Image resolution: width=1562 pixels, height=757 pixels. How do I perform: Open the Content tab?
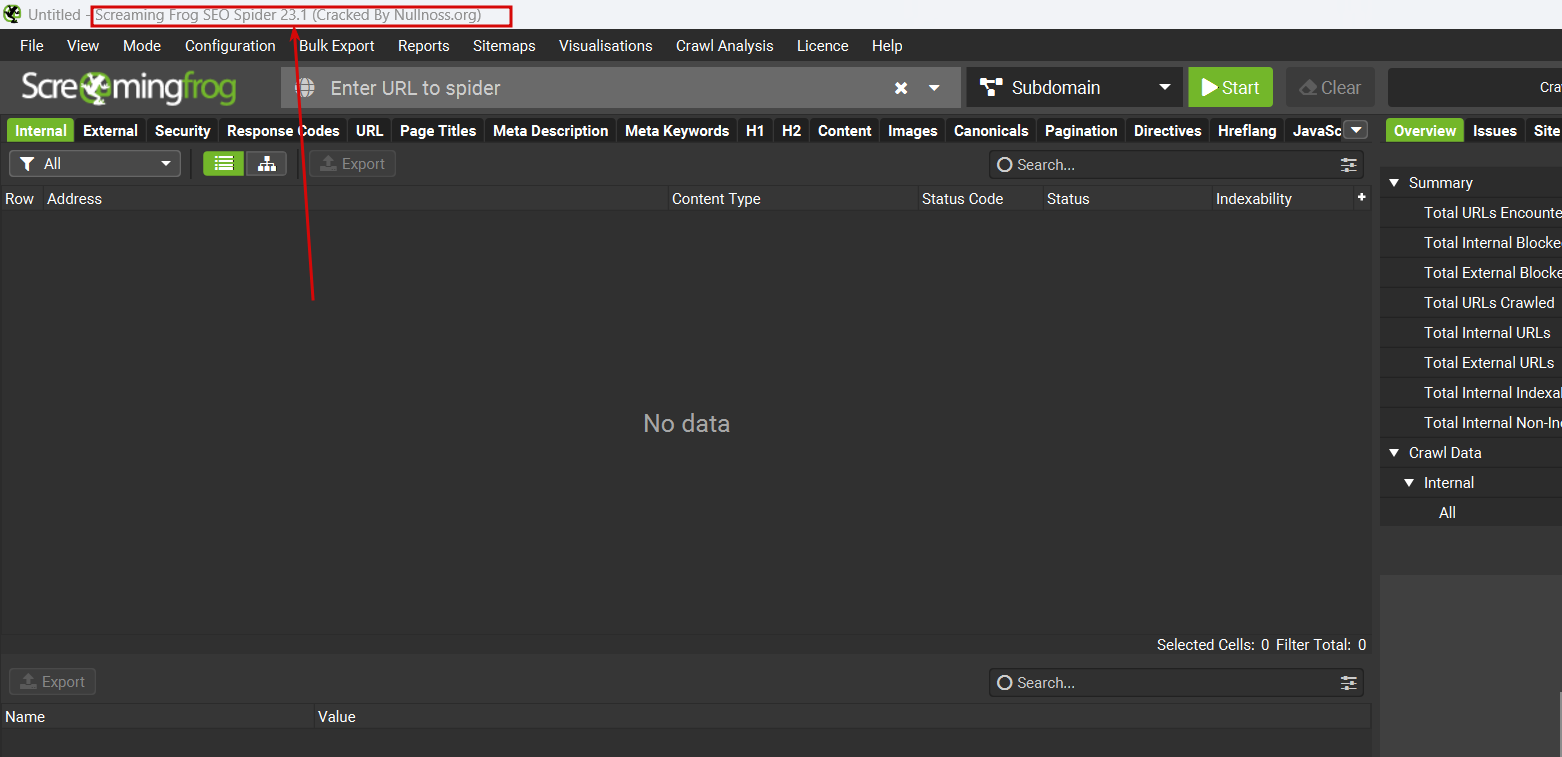pyautogui.click(x=845, y=131)
